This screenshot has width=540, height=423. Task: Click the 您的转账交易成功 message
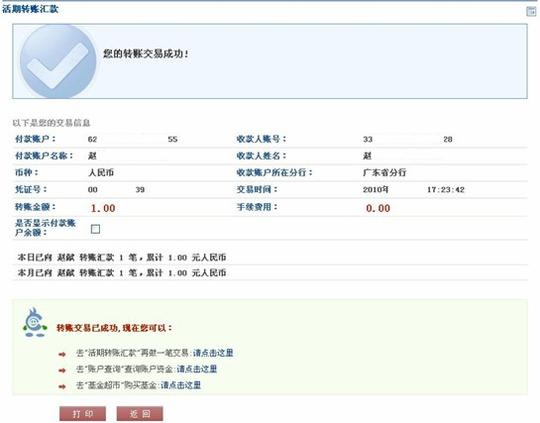[146, 53]
